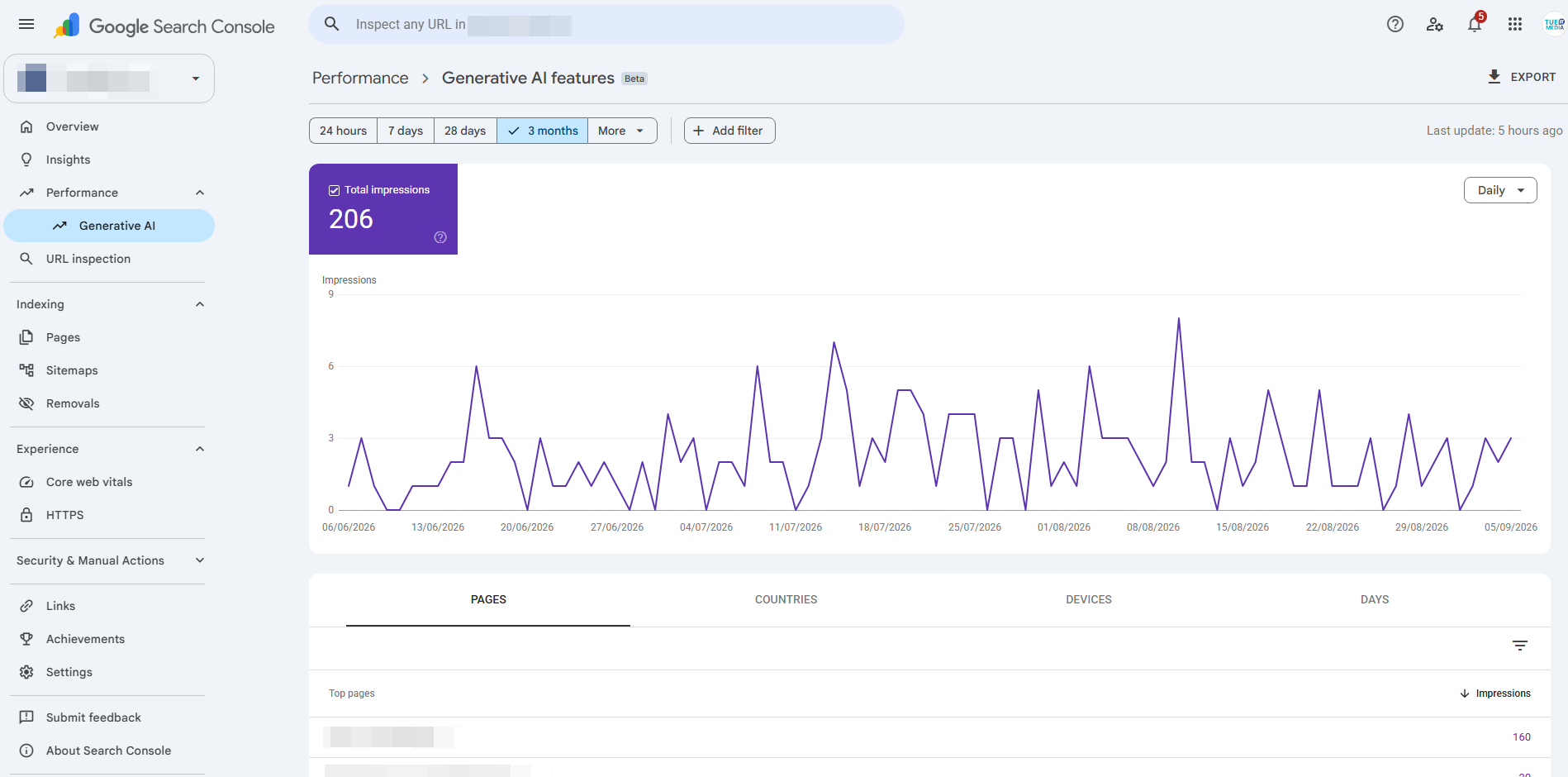
Task: Click the Export download icon
Action: pos(1494,77)
